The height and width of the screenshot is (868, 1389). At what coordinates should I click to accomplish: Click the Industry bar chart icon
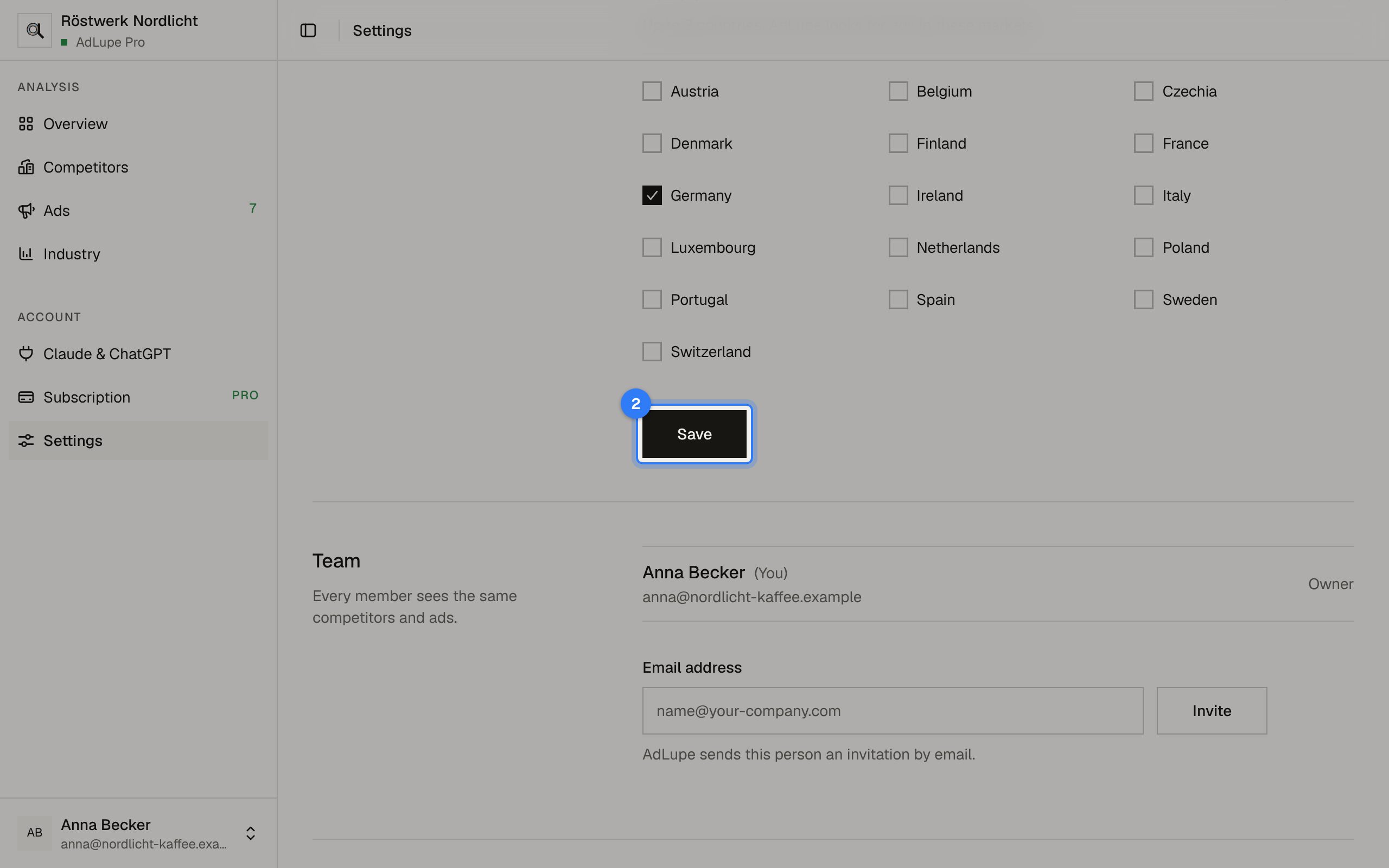tap(26, 254)
